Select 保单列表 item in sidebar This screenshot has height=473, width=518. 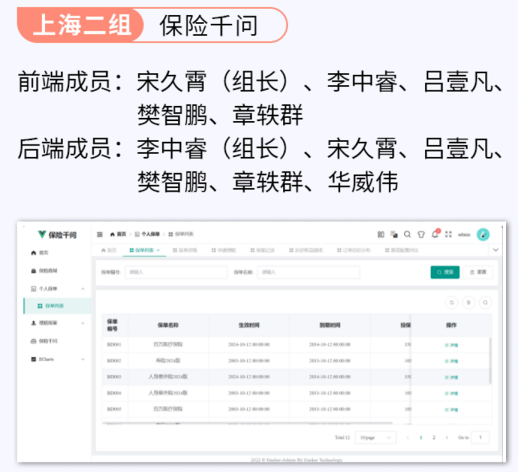pos(57,306)
